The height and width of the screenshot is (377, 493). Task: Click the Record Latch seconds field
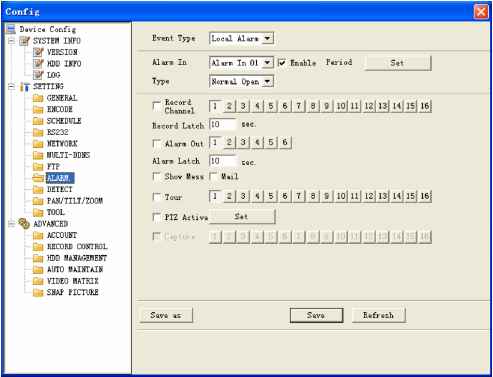223,124
